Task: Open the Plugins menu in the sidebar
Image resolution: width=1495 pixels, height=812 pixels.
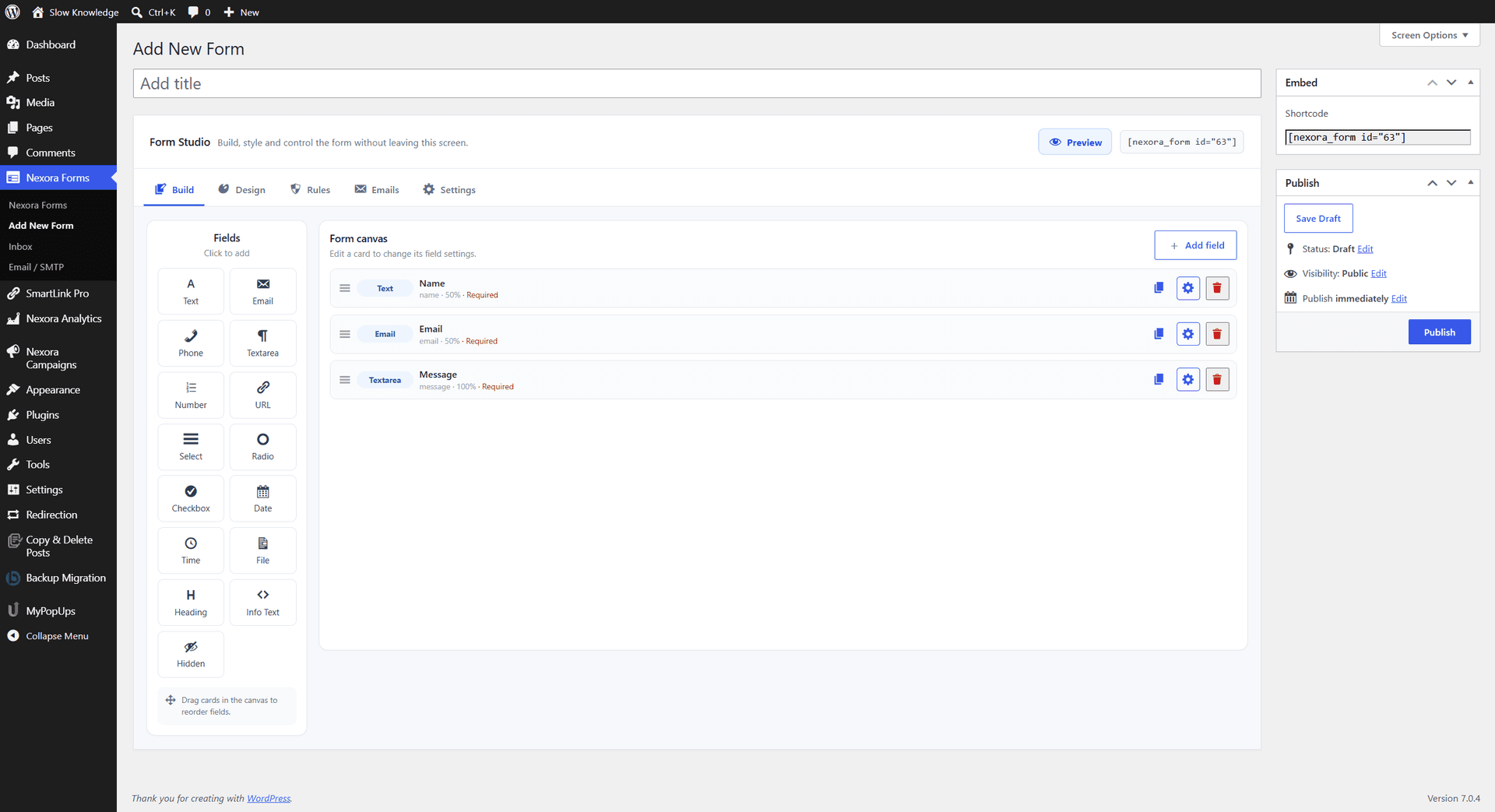Action: (x=58, y=415)
